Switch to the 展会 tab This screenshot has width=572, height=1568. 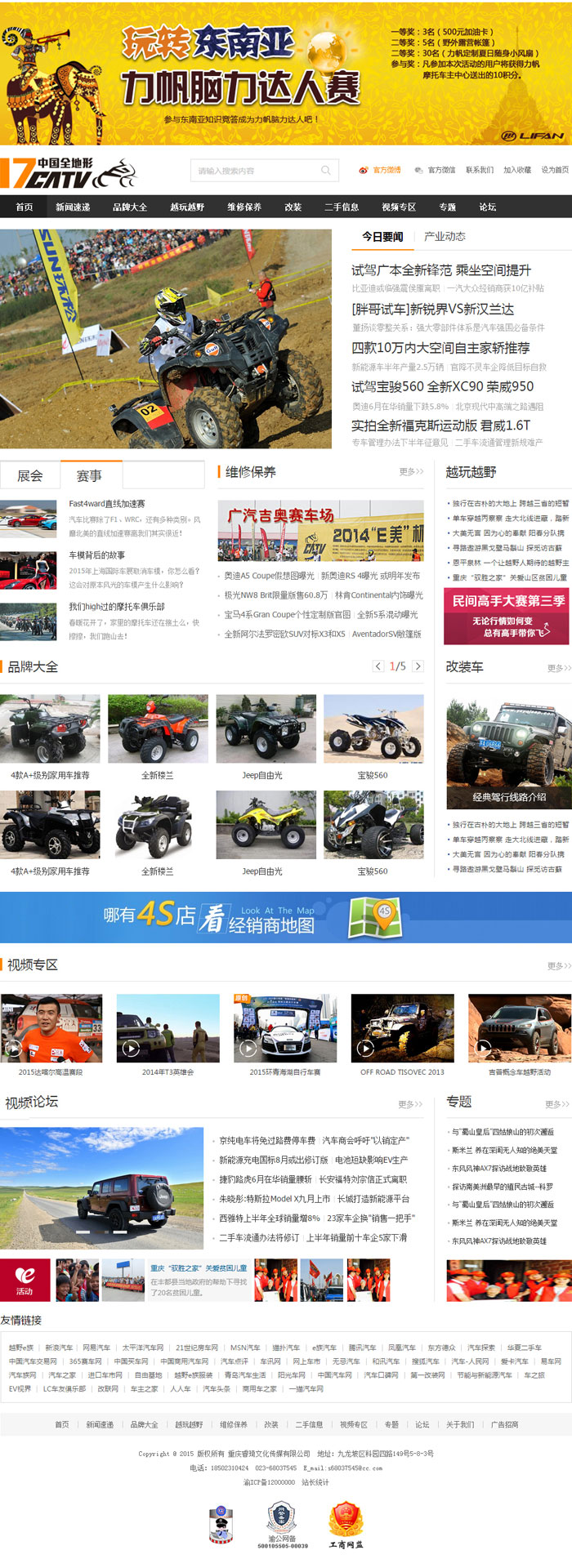pos(30,475)
